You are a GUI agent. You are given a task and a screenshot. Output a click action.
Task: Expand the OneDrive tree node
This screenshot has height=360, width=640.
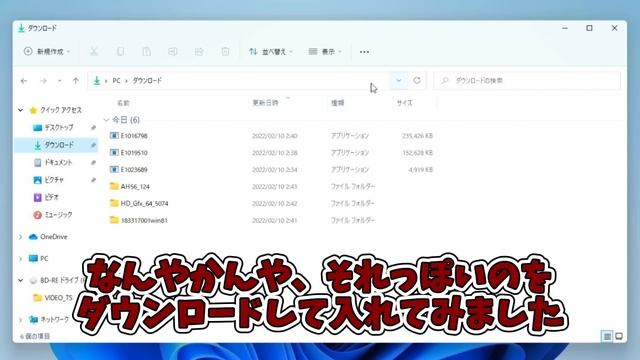point(20,237)
